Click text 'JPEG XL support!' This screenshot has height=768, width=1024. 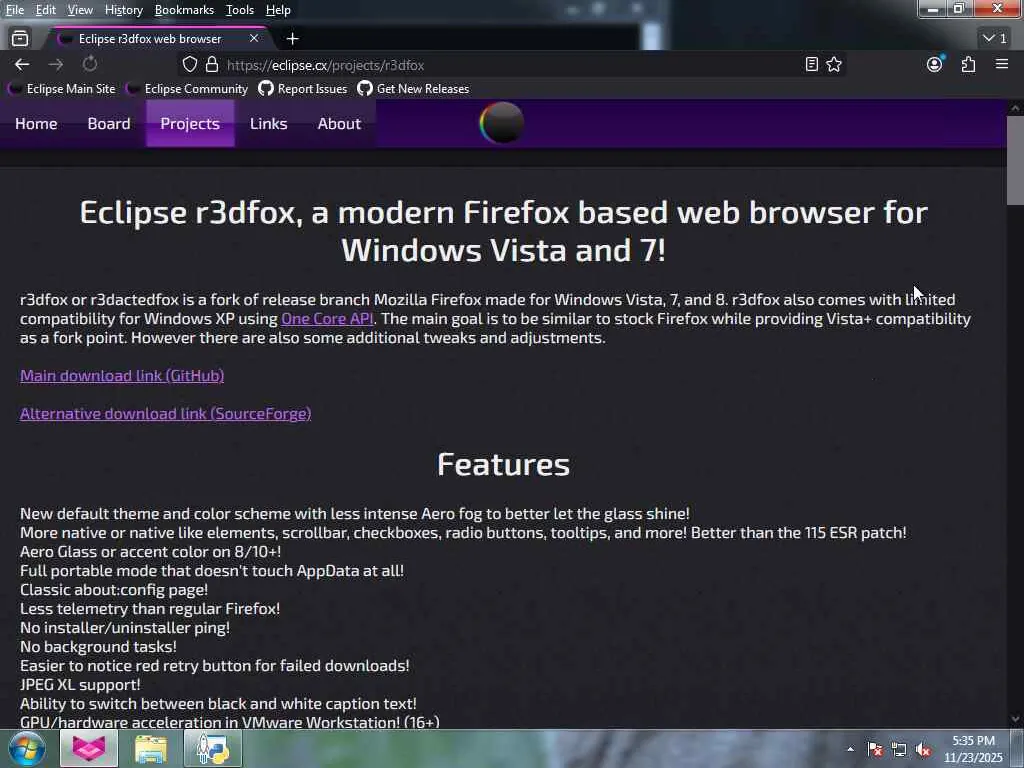[x=80, y=684]
